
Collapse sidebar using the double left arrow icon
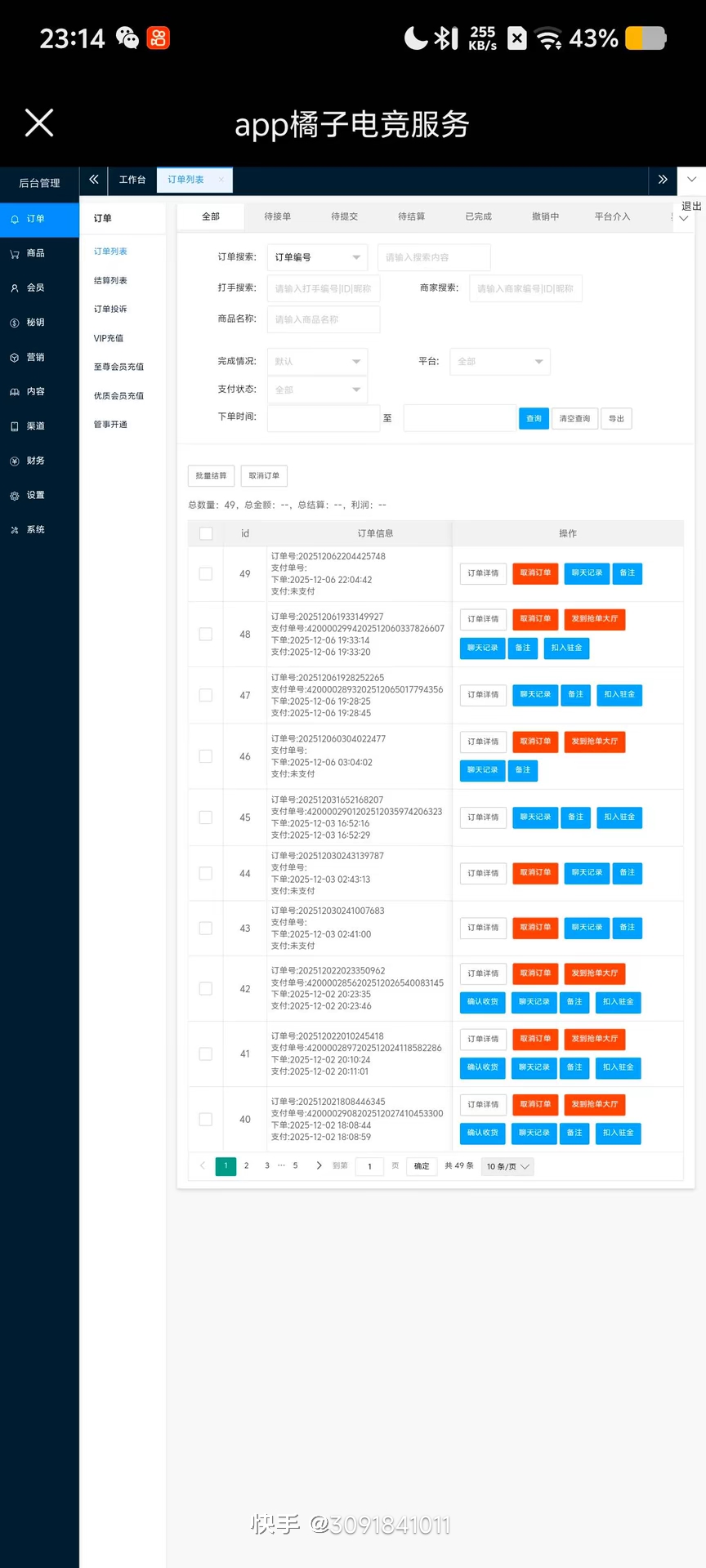point(94,180)
